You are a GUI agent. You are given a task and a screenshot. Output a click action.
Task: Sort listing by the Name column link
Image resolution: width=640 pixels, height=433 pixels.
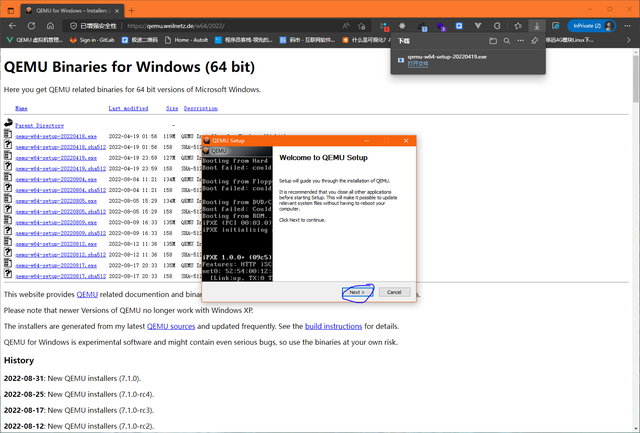21,108
